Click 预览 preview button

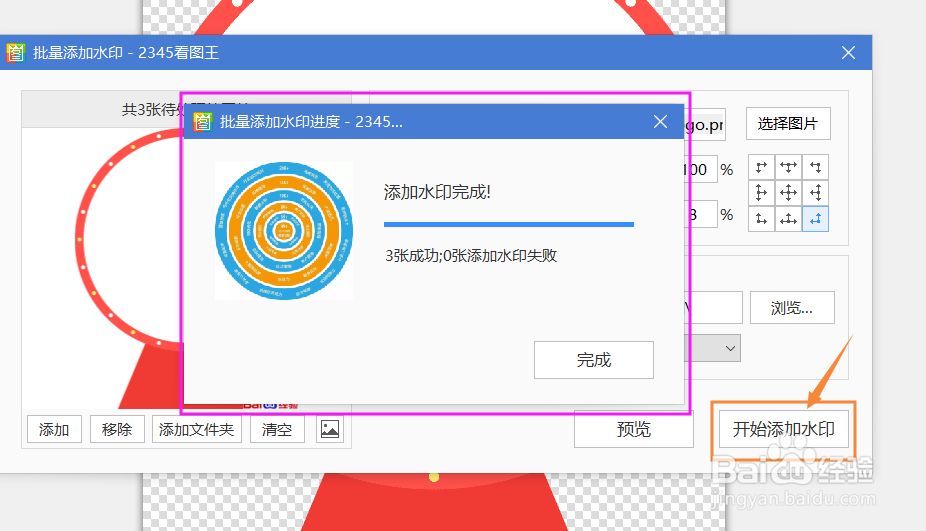point(634,429)
